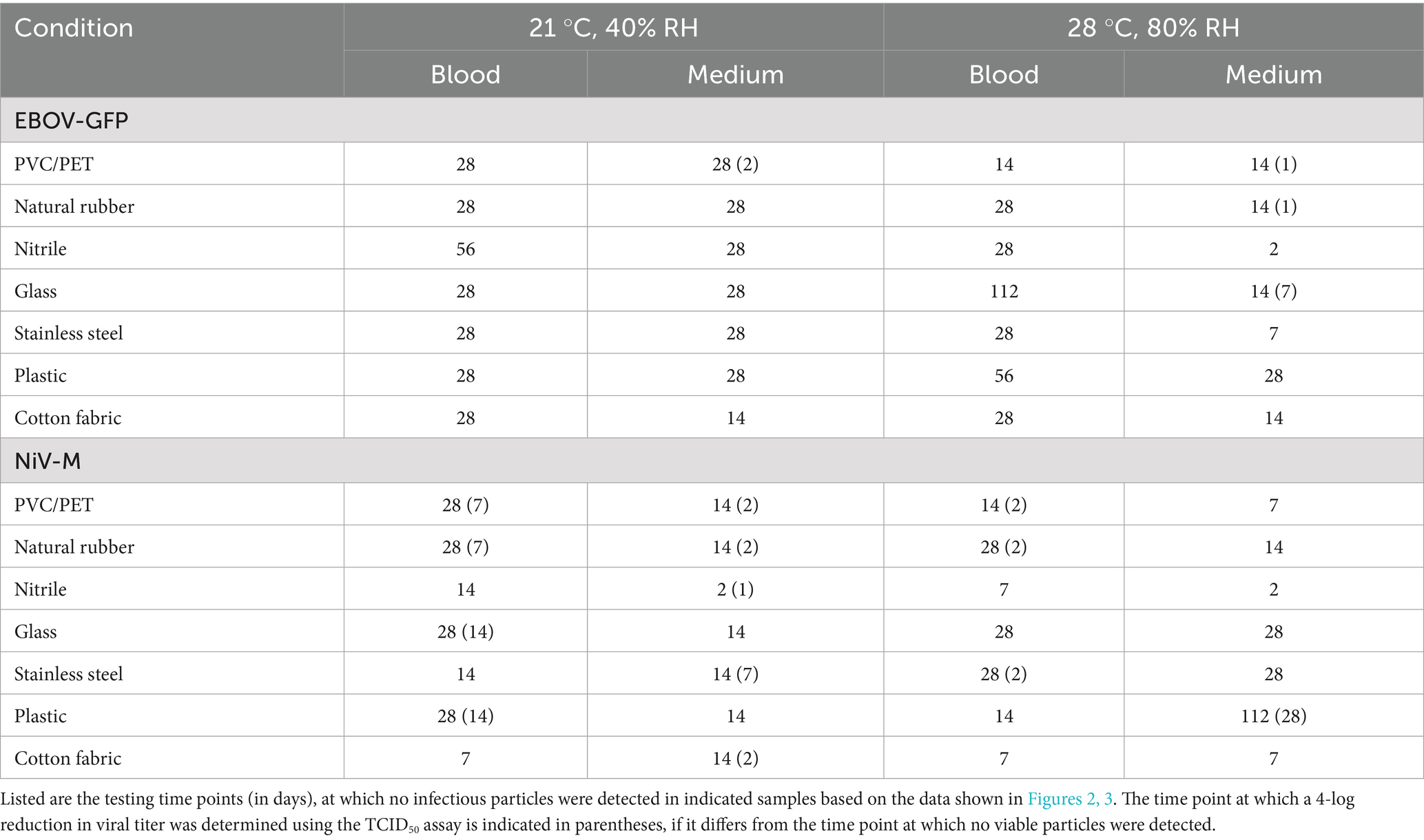Image resolution: width=1424 pixels, height=840 pixels.
Task: Click the Plastic label under EBOV-GFP
Action: click(41, 376)
